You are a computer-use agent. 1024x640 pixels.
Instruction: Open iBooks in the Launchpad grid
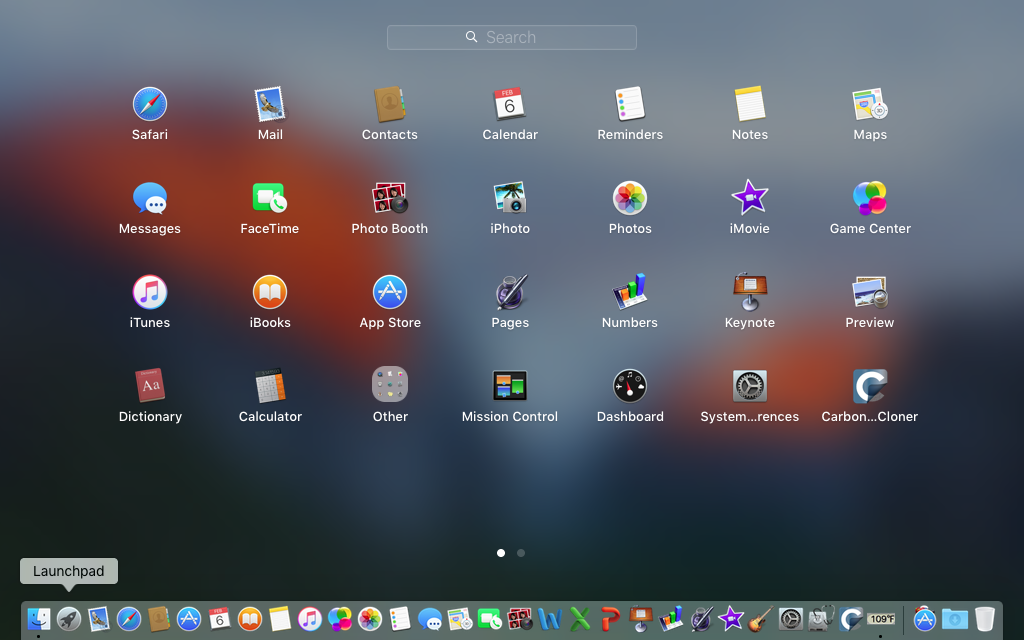pyautogui.click(x=270, y=293)
